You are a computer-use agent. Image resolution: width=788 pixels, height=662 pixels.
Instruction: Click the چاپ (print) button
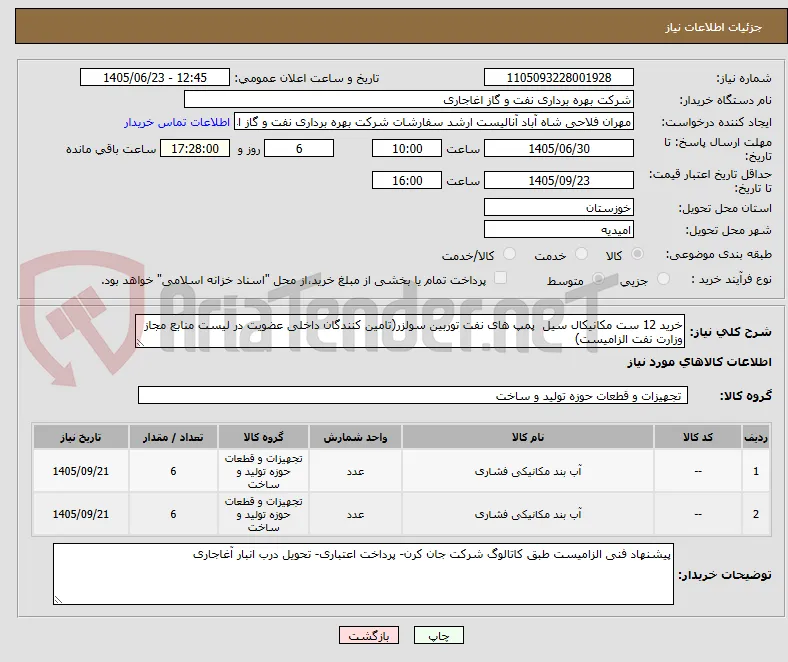[438, 635]
